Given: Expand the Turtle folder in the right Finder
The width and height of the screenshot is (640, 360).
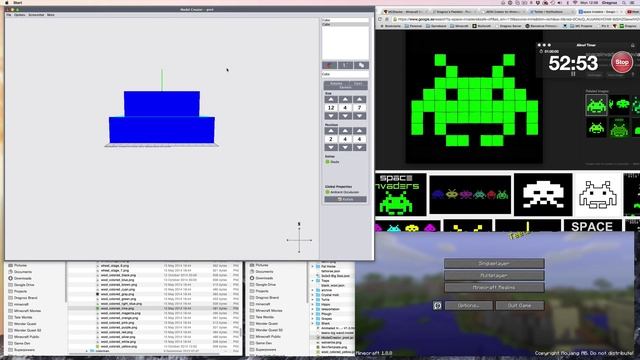Looking at the screenshot, I should coord(313,300).
